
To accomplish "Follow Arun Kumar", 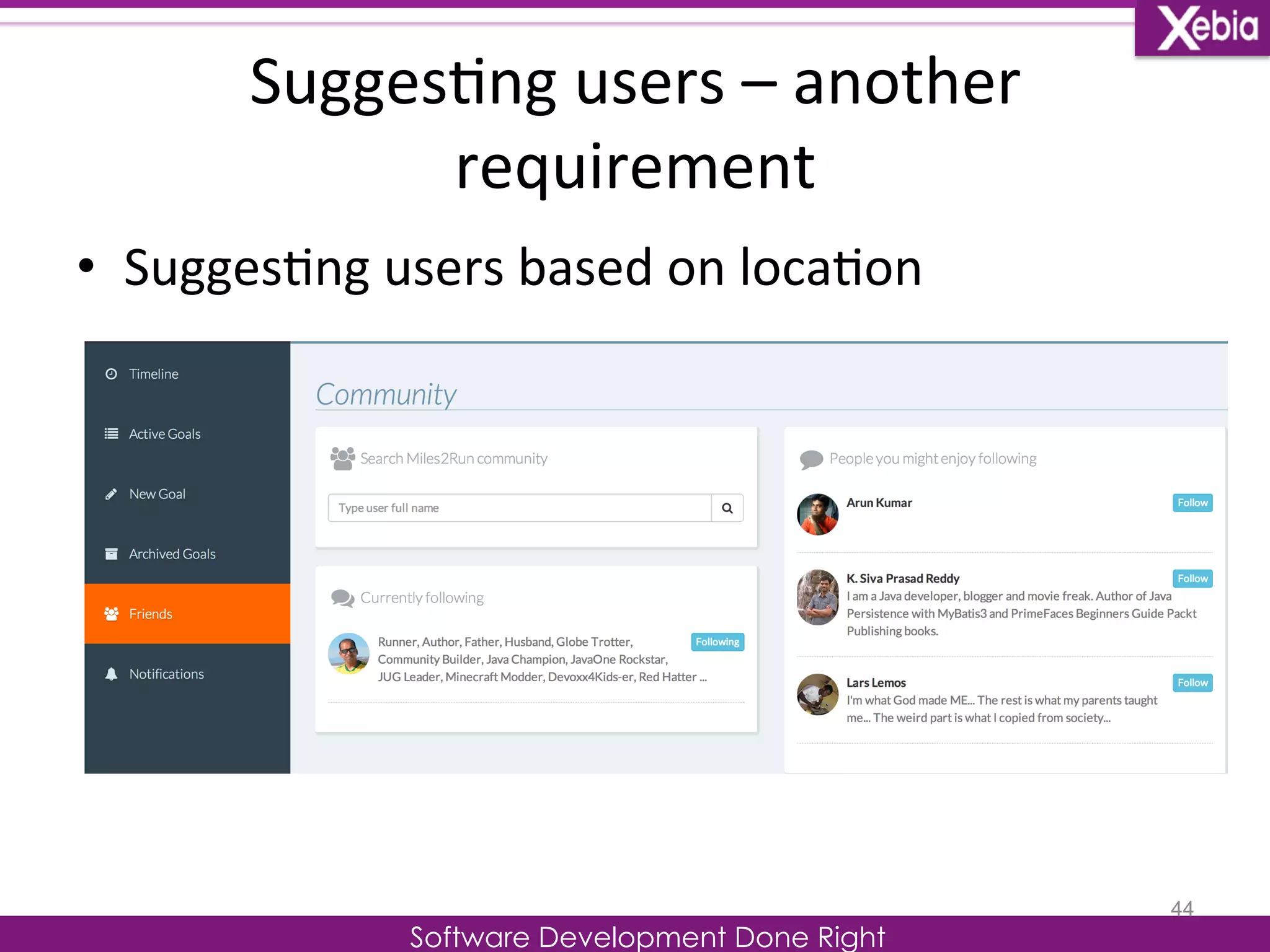I will click(x=1192, y=503).
